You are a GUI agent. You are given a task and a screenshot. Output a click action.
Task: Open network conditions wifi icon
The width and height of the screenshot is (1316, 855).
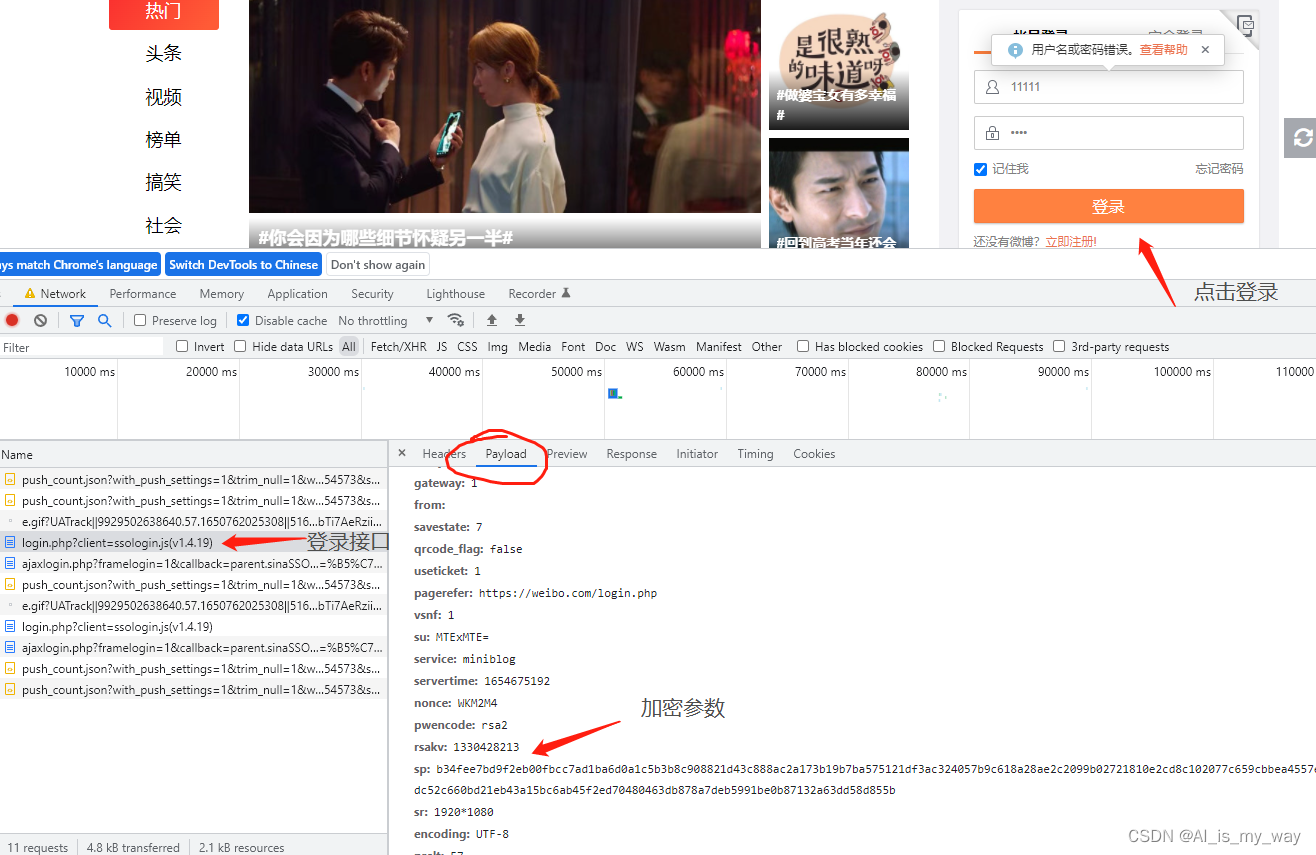456,320
